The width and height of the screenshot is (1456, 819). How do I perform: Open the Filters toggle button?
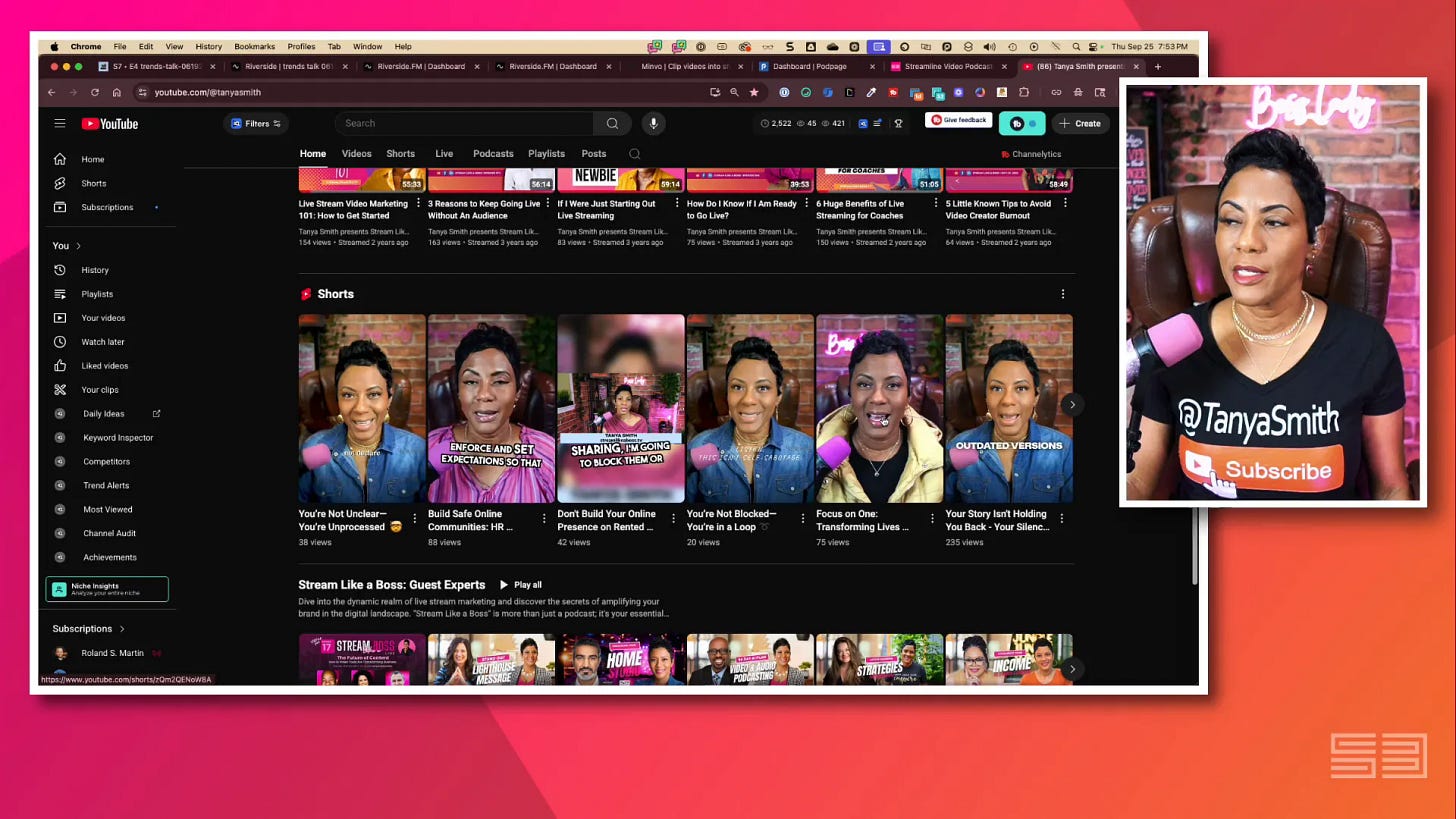[x=256, y=124]
